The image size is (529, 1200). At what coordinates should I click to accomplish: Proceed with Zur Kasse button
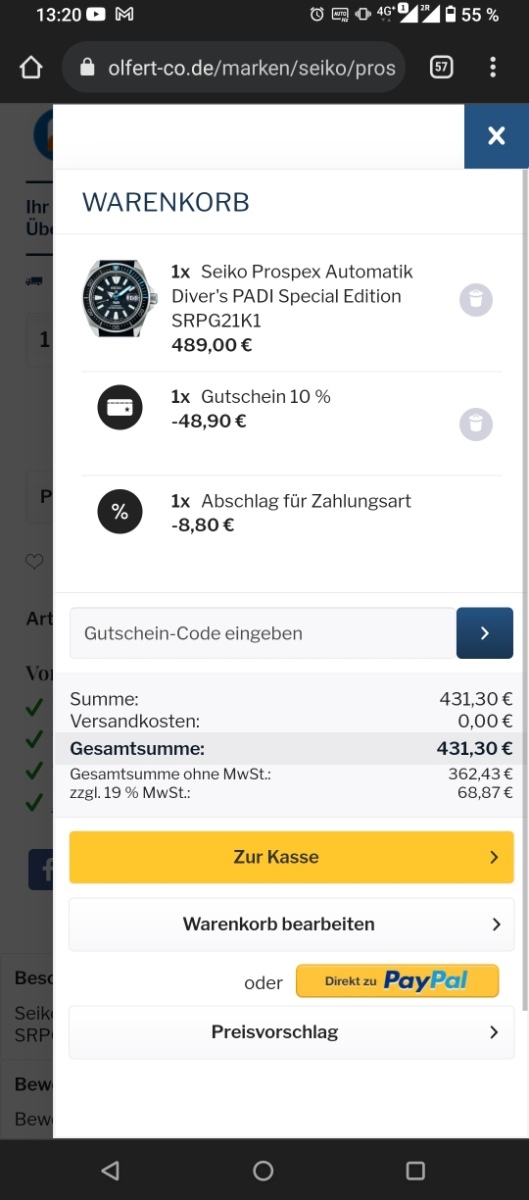coord(291,857)
